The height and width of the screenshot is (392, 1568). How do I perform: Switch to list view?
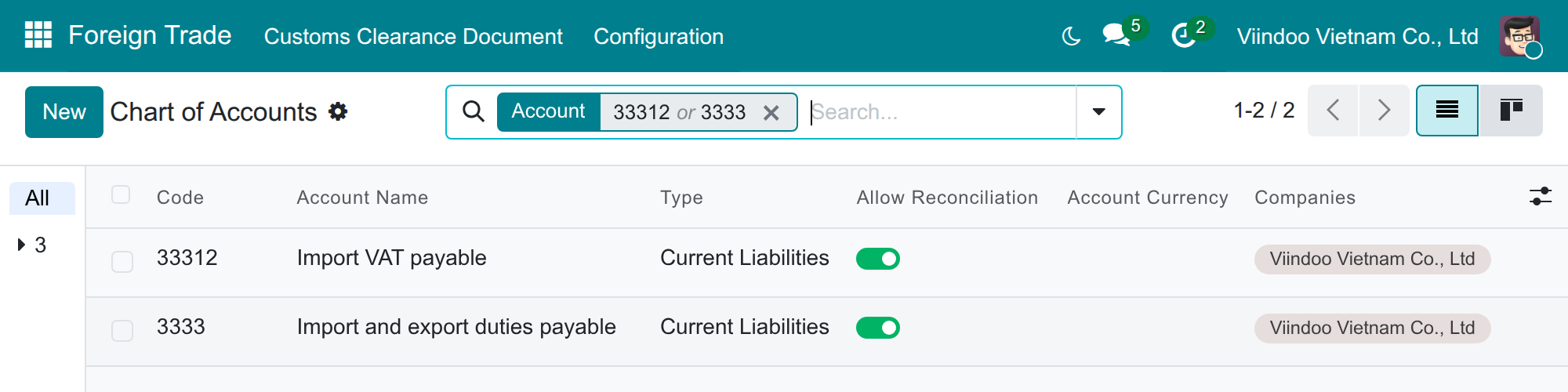pos(1447,111)
